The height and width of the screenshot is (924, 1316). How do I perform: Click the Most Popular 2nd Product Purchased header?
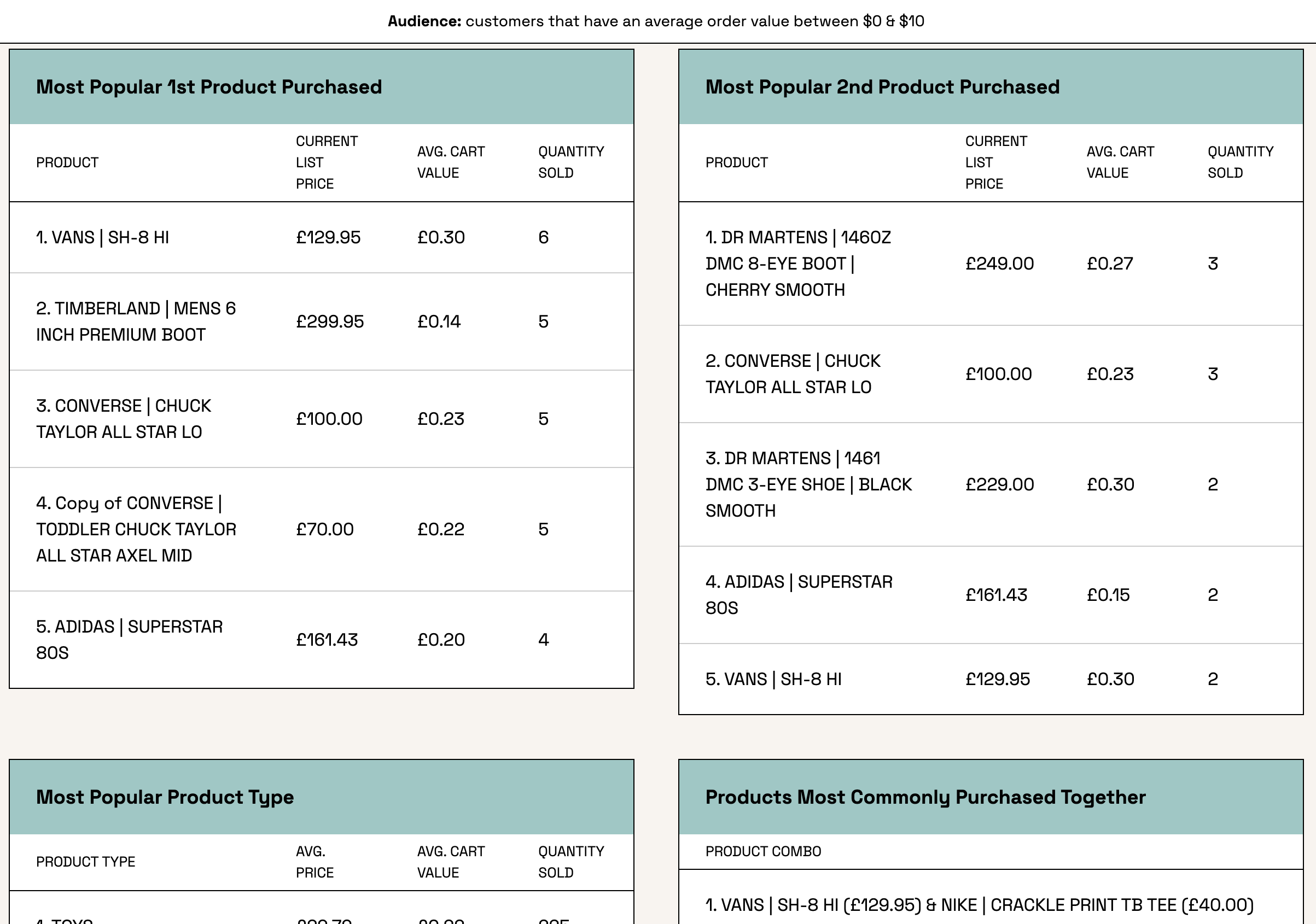pyautogui.click(x=882, y=87)
